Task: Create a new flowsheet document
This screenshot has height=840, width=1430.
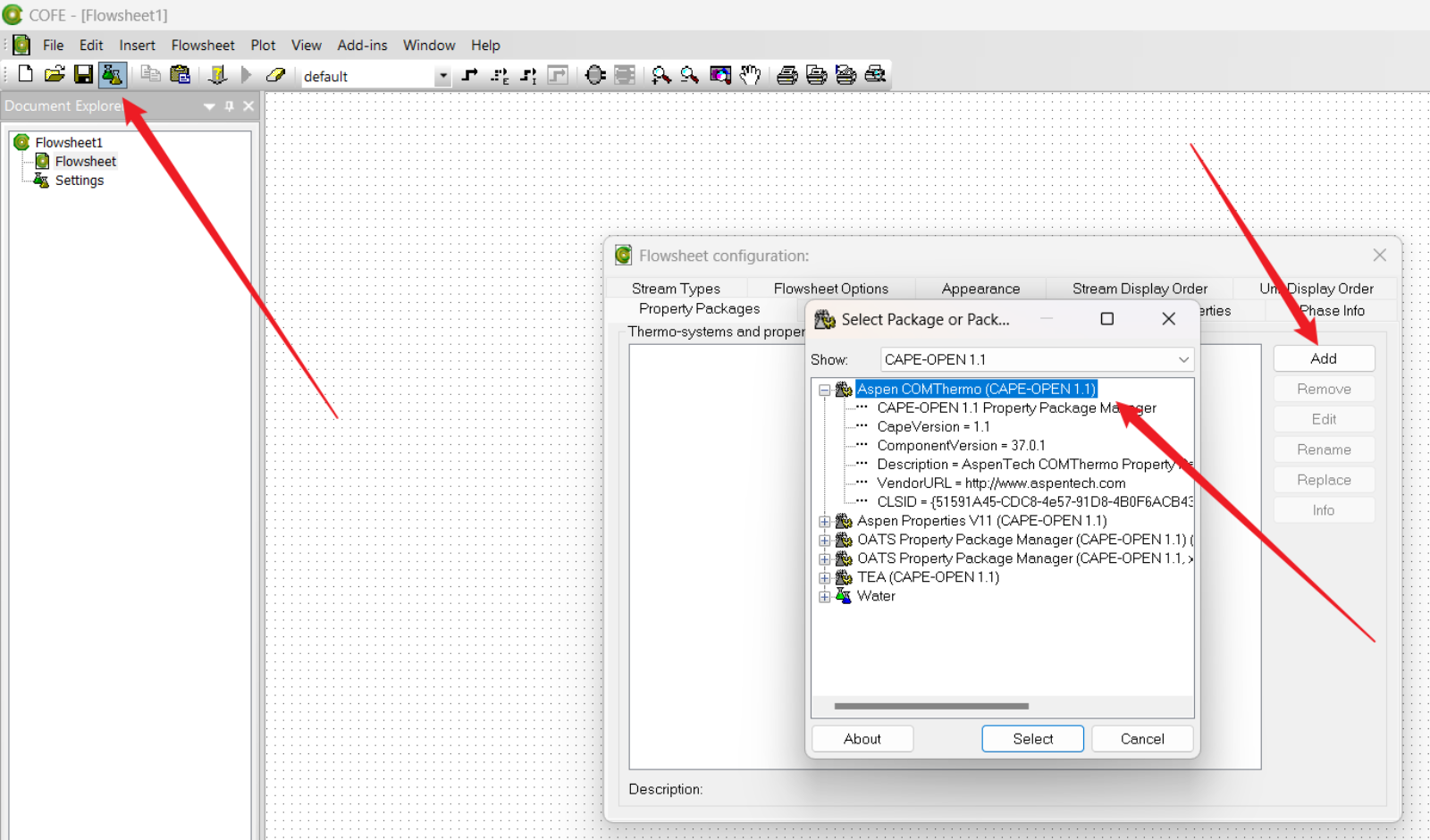Action: coord(26,75)
